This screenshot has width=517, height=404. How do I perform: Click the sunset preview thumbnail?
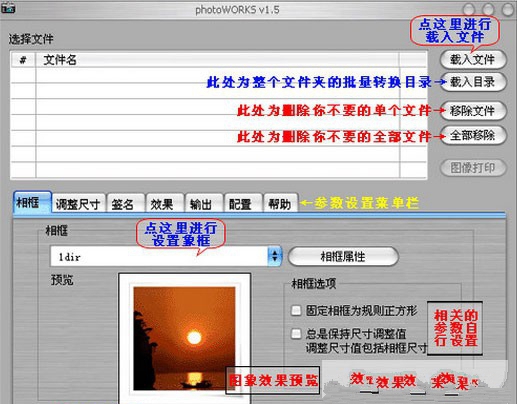(185, 338)
